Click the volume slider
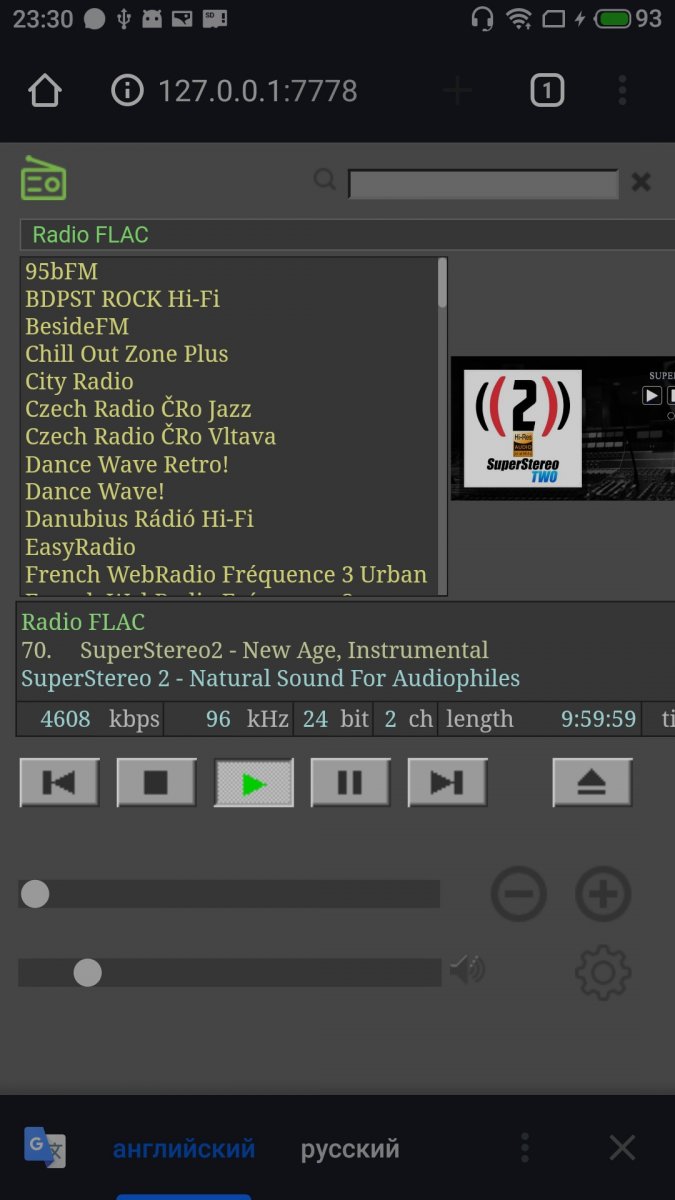675x1200 pixels. tap(229, 972)
